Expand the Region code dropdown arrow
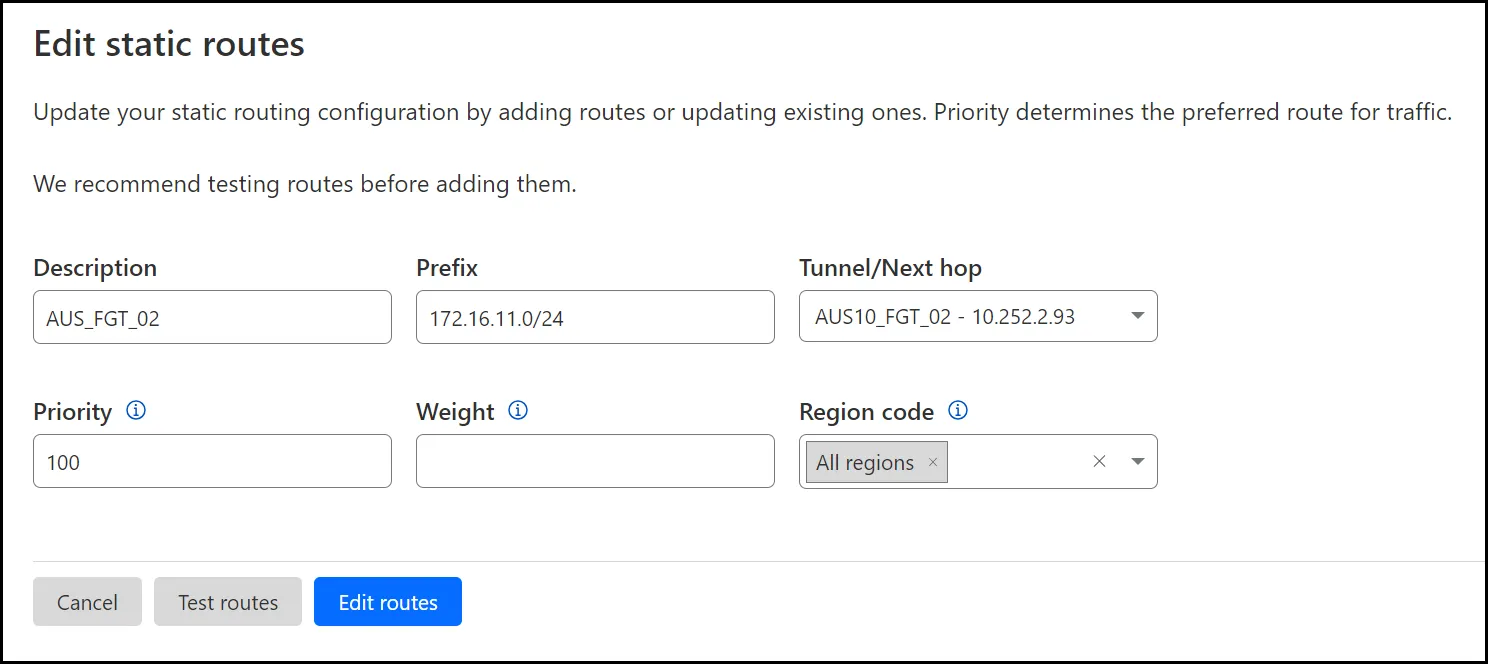 (x=1138, y=461)
